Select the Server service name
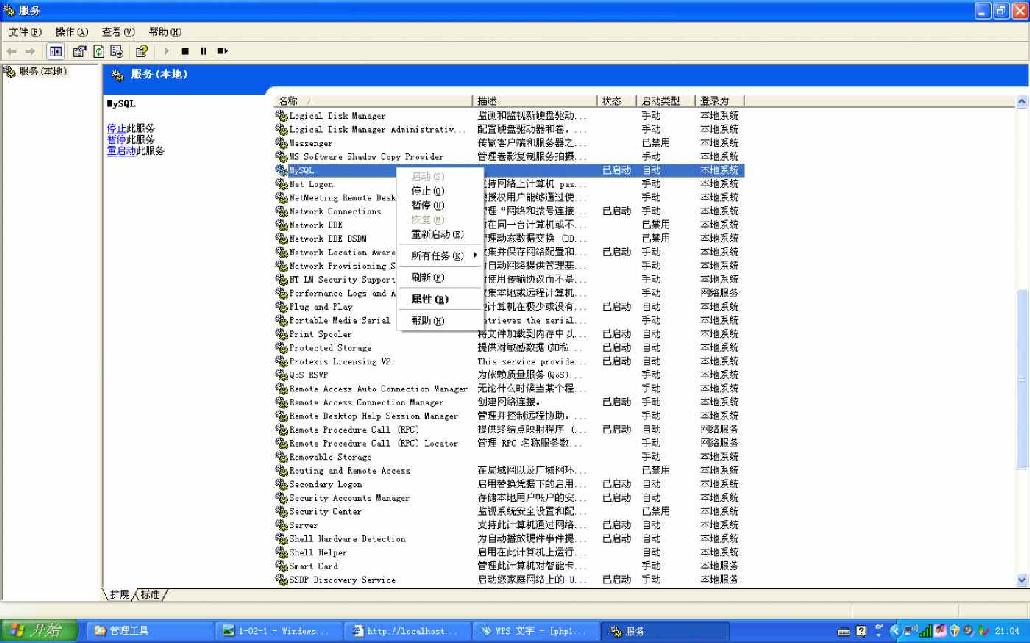Screen dimensions: 1030x643 (x=303, y=525)
